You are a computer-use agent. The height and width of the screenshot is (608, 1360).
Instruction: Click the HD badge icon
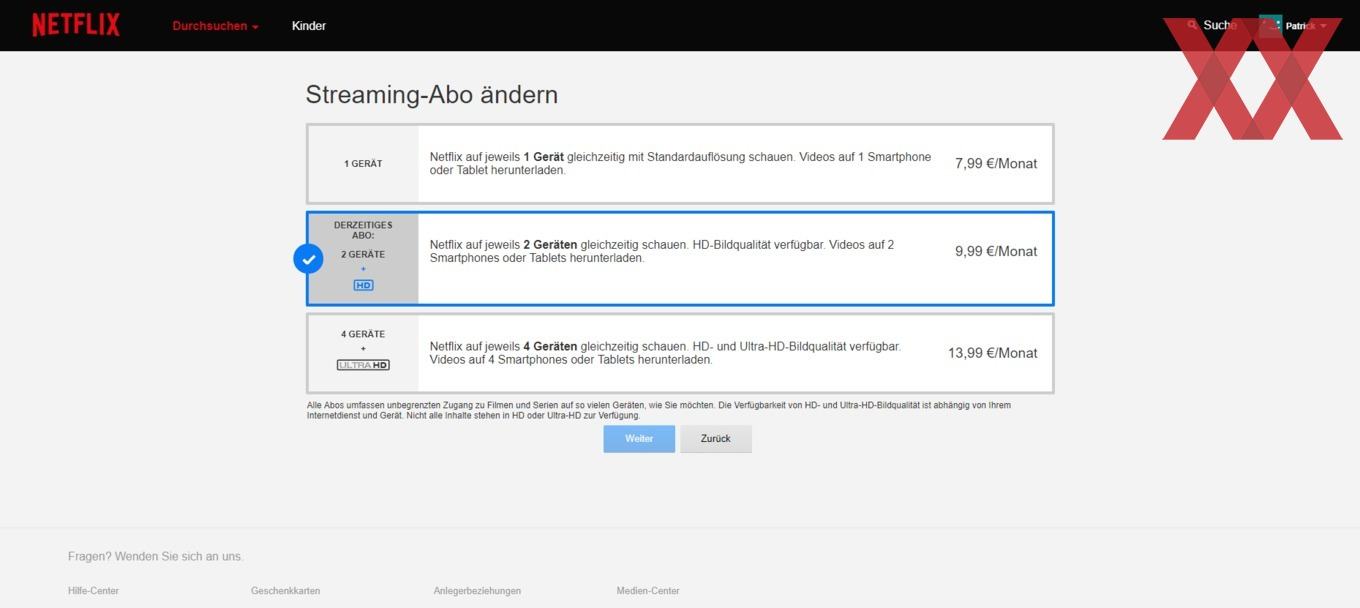(x=363, y=285)
